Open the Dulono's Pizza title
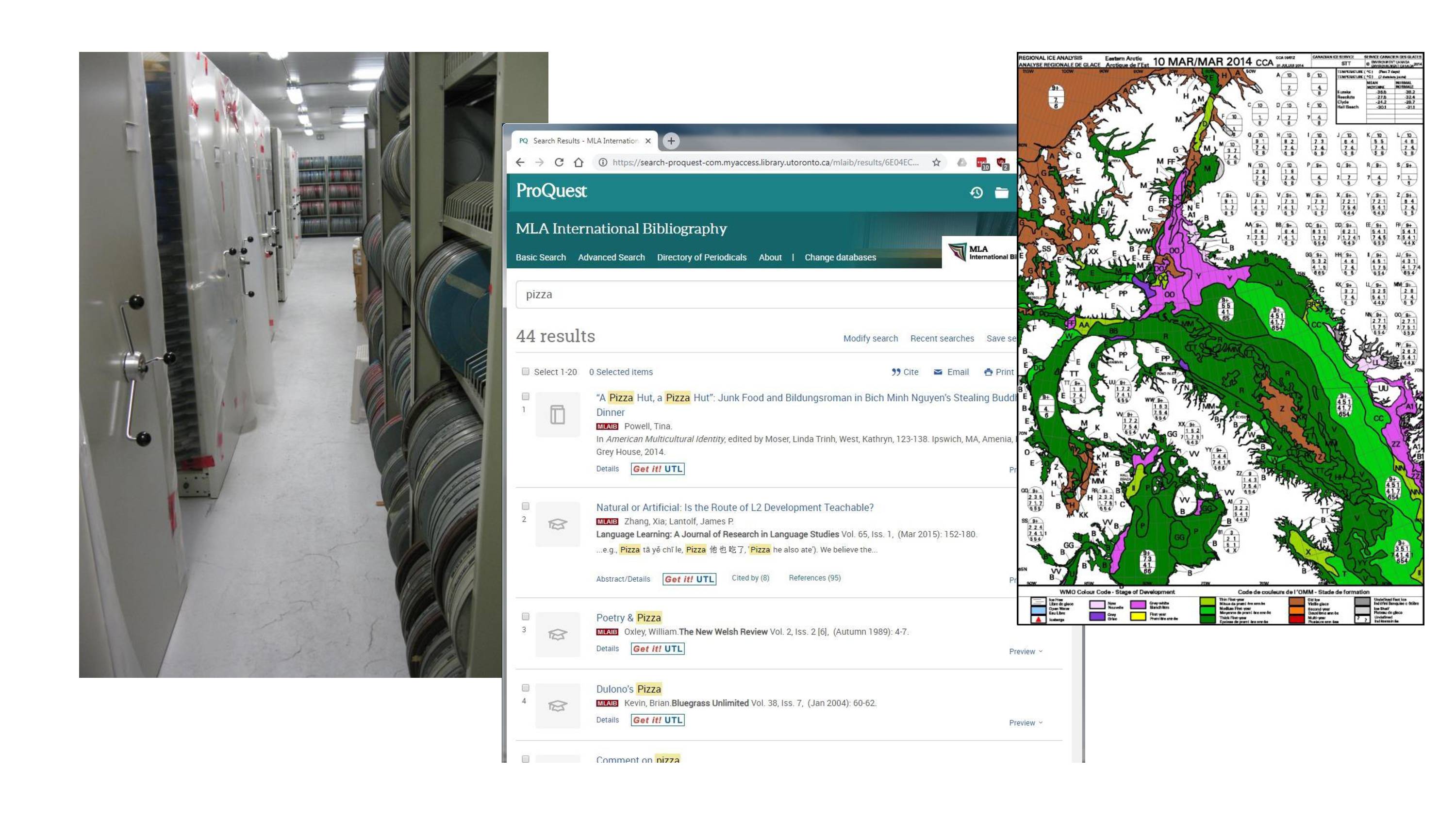This screenshot has height=819, width=1456. coord(629,689)
